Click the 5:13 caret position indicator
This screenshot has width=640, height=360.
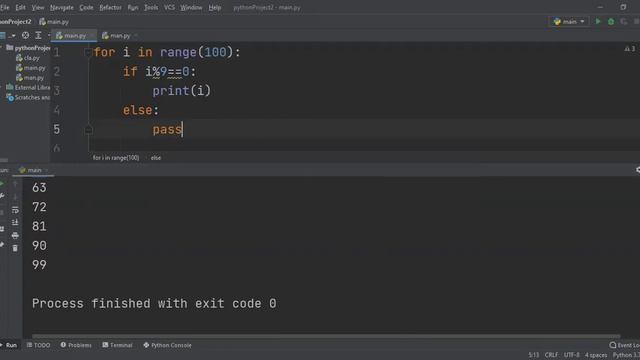[533, 355]
